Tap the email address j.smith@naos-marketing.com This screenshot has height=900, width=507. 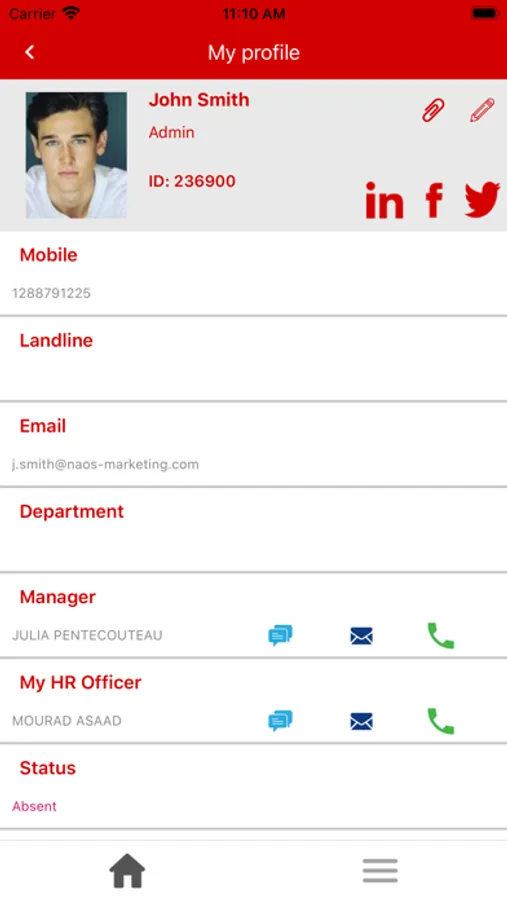106,464
